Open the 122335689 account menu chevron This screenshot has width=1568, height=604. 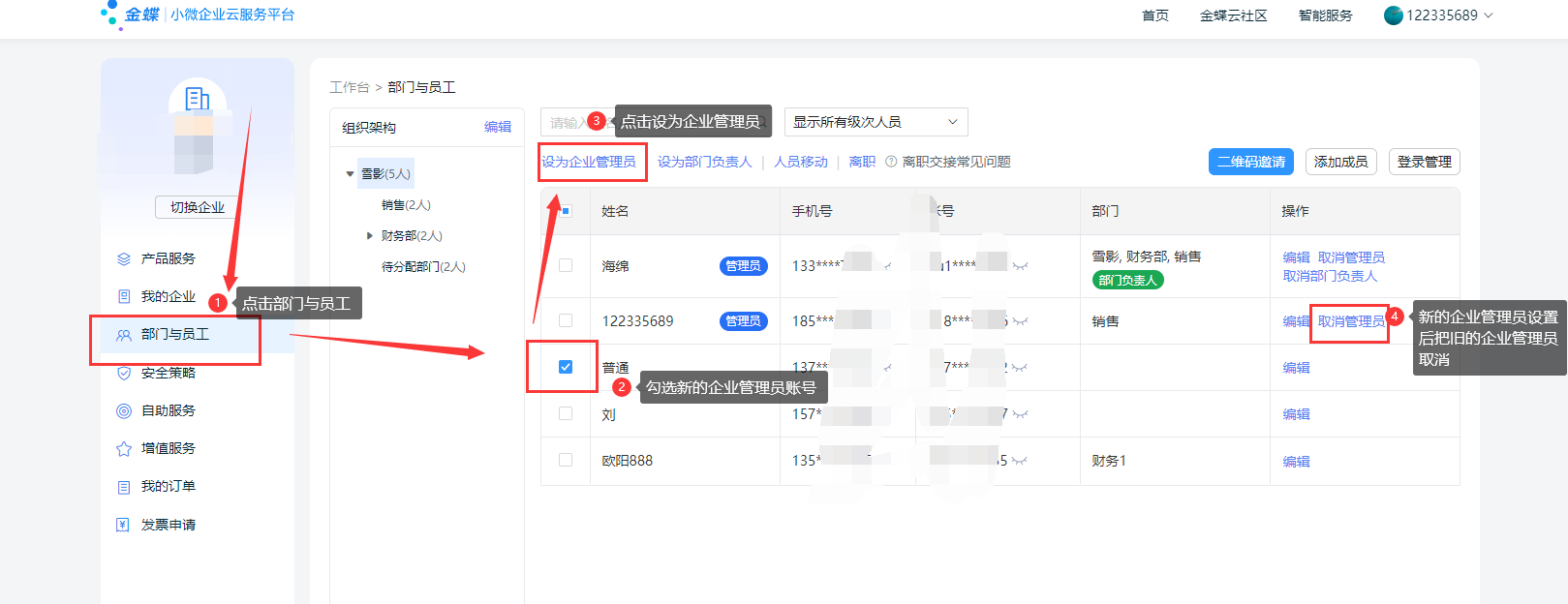click(1489, 15)
